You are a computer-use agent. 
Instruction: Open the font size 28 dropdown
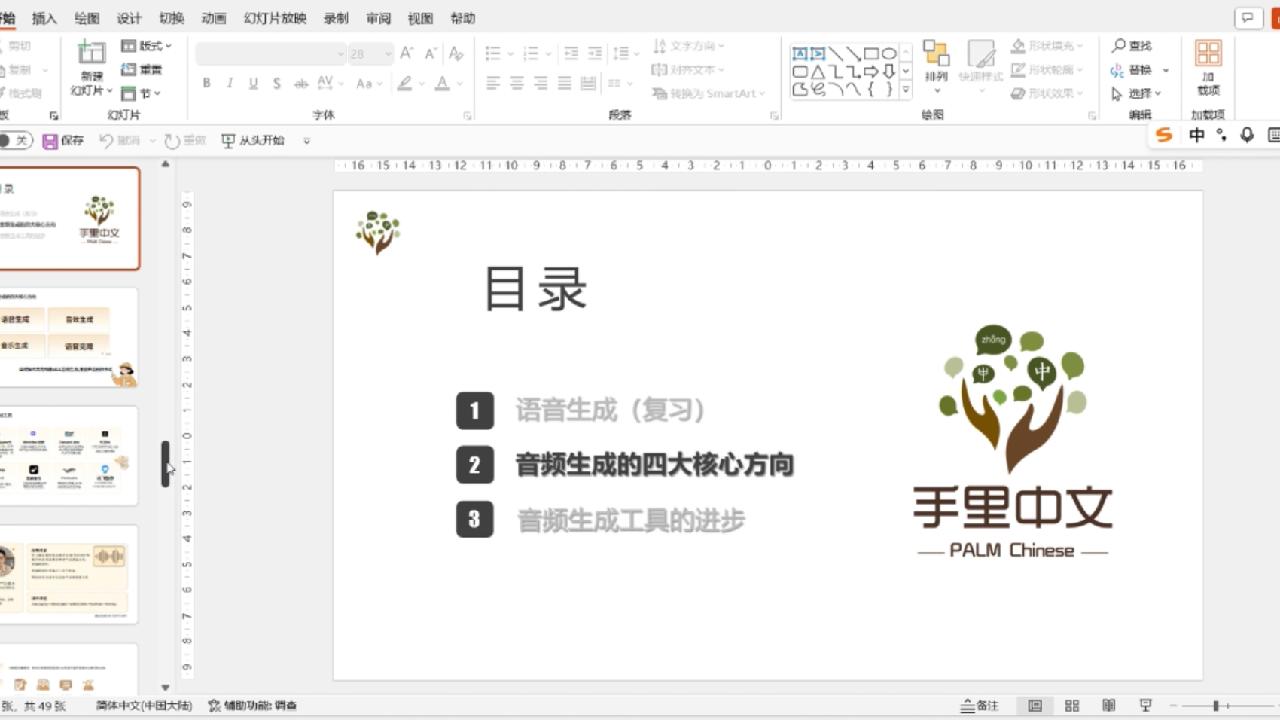click(x=388, y=54)
